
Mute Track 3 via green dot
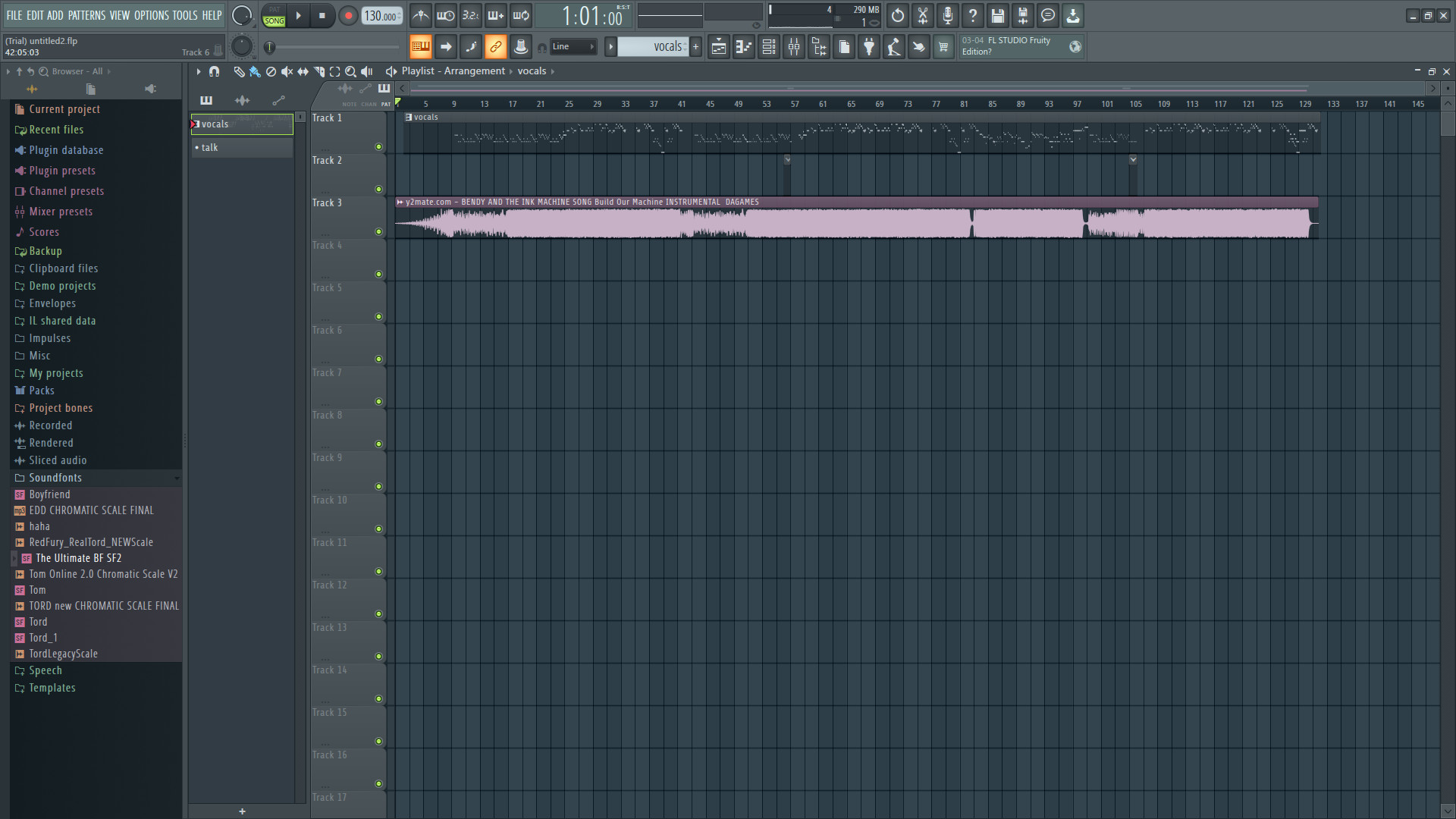[378, 232]
